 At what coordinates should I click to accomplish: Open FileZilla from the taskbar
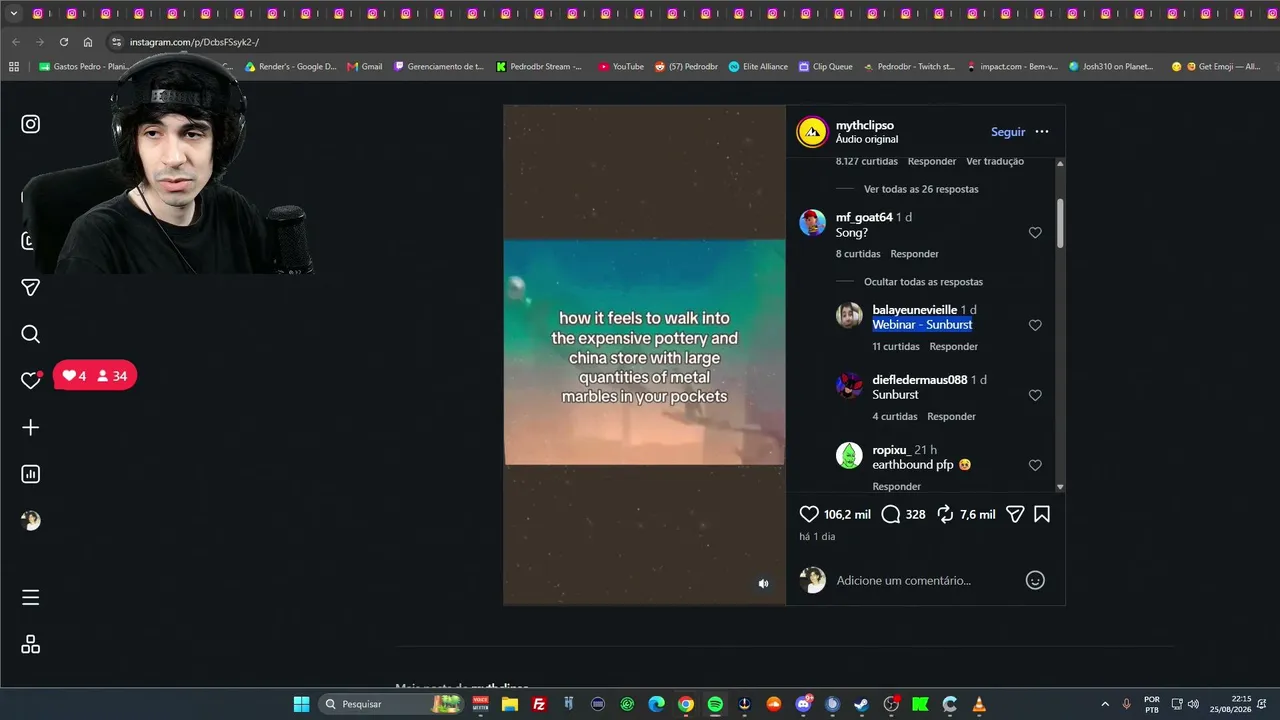tap(539, 704)
